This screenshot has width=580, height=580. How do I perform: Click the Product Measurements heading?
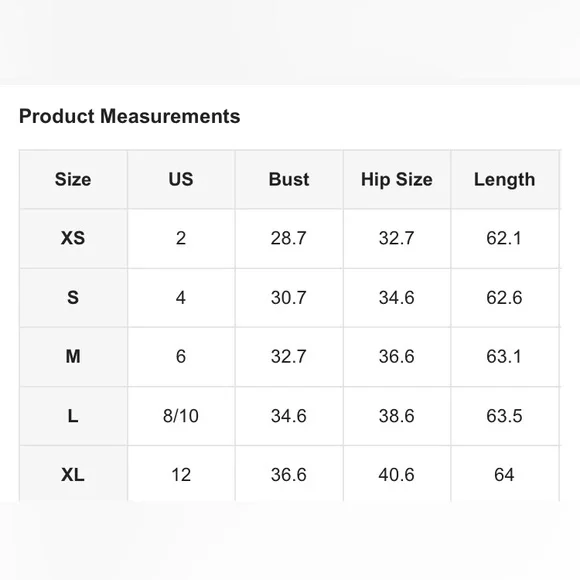coord(129,116)
